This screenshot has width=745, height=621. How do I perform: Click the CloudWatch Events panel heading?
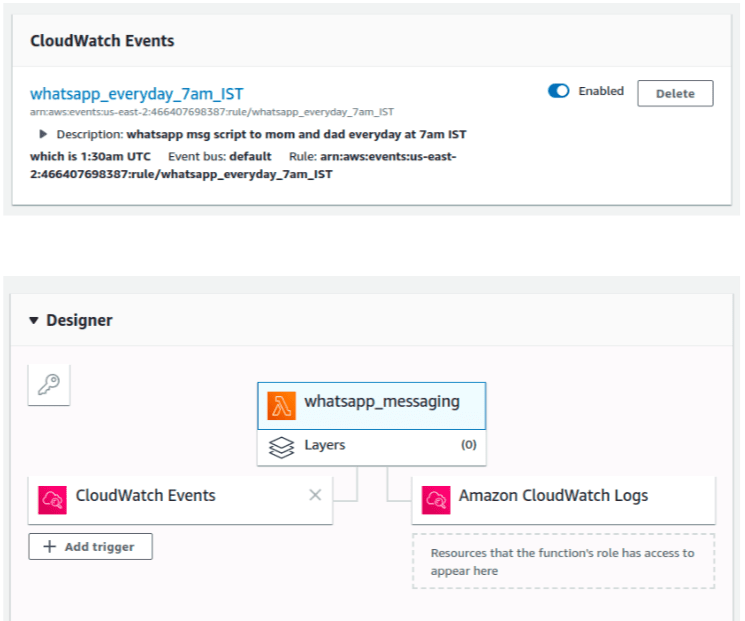click(102, 41)
